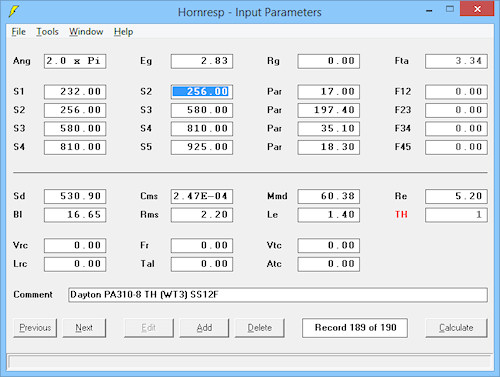Open the Help menu

tap(123, 32)
